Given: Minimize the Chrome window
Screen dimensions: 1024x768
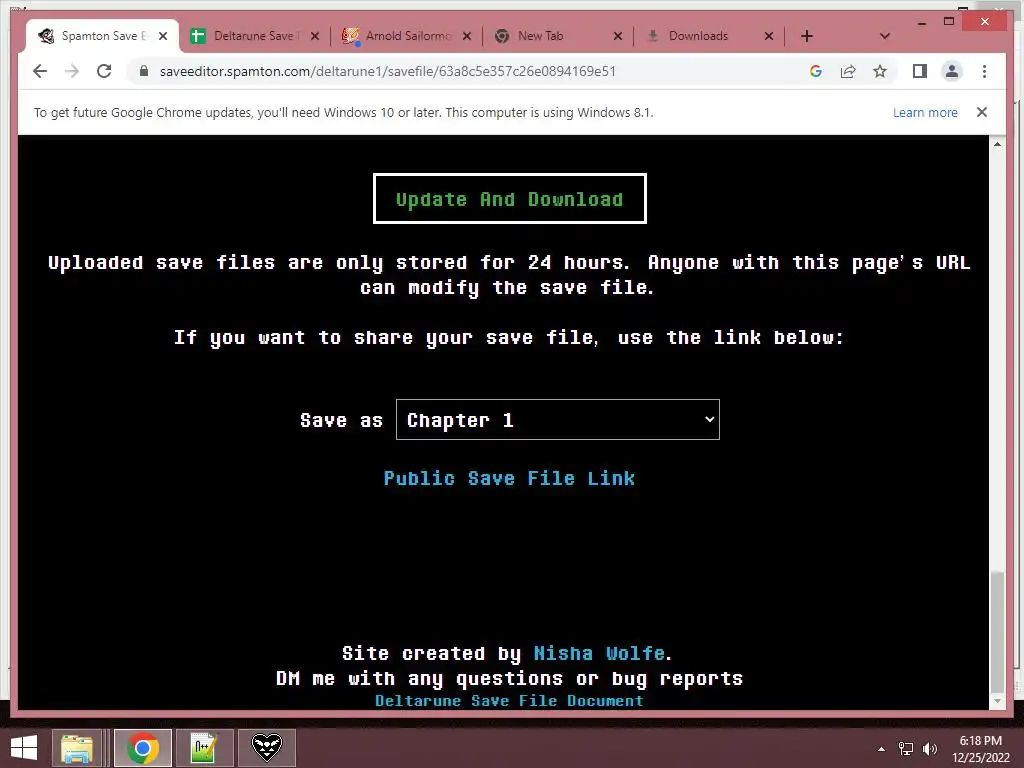Looking at the screenshot, I should 921,22.
